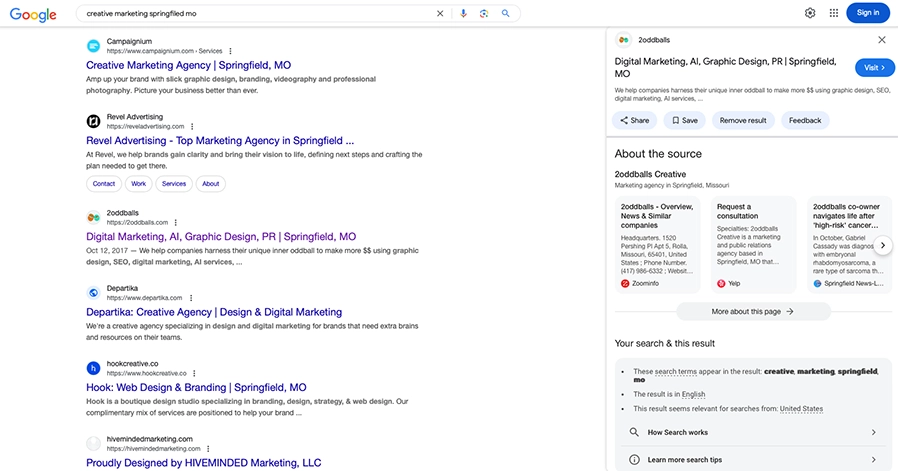Open More about this page

753,312
